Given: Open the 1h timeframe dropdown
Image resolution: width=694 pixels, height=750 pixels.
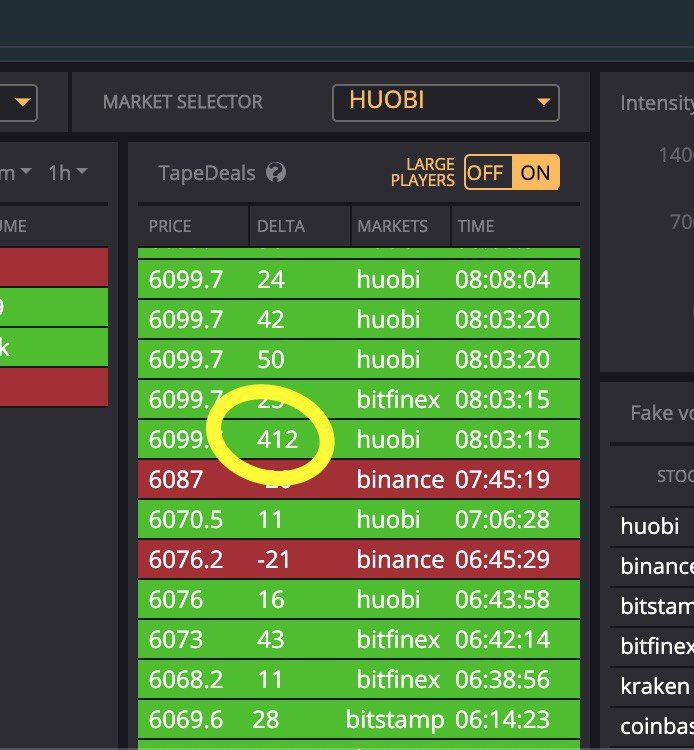Looking at the screenshot, I should [67, 173].
